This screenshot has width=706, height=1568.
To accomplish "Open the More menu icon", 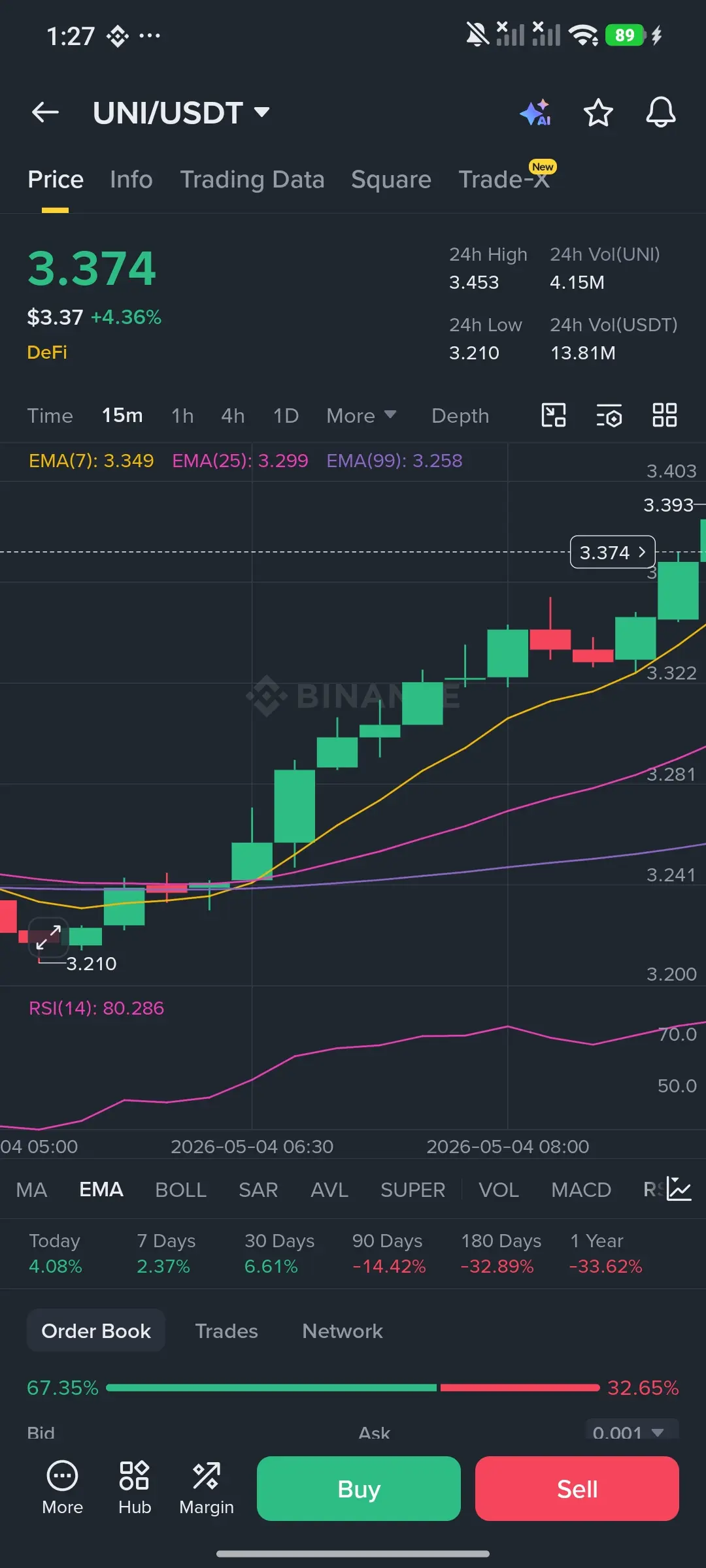I will [63, 1488].
